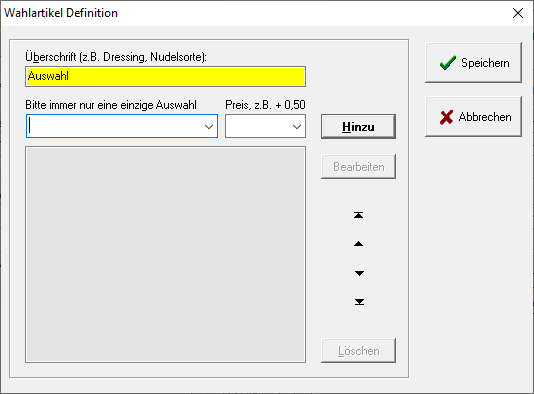
Task: Move selected entry up one position
Action: pyautogui.click(x=358, y=244)
